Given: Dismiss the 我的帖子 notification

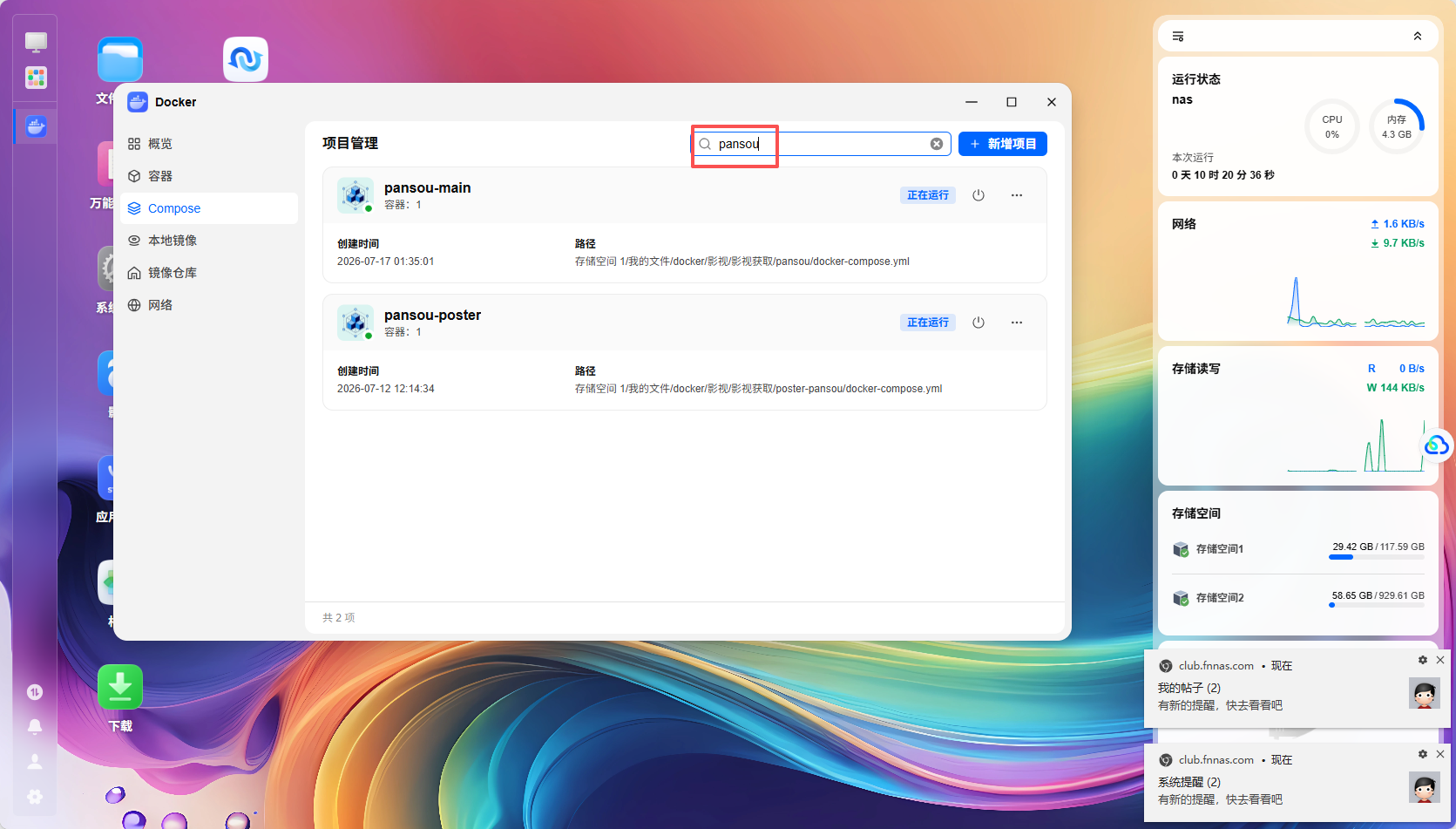Looking at the screenshot, I should [1440, 661].
